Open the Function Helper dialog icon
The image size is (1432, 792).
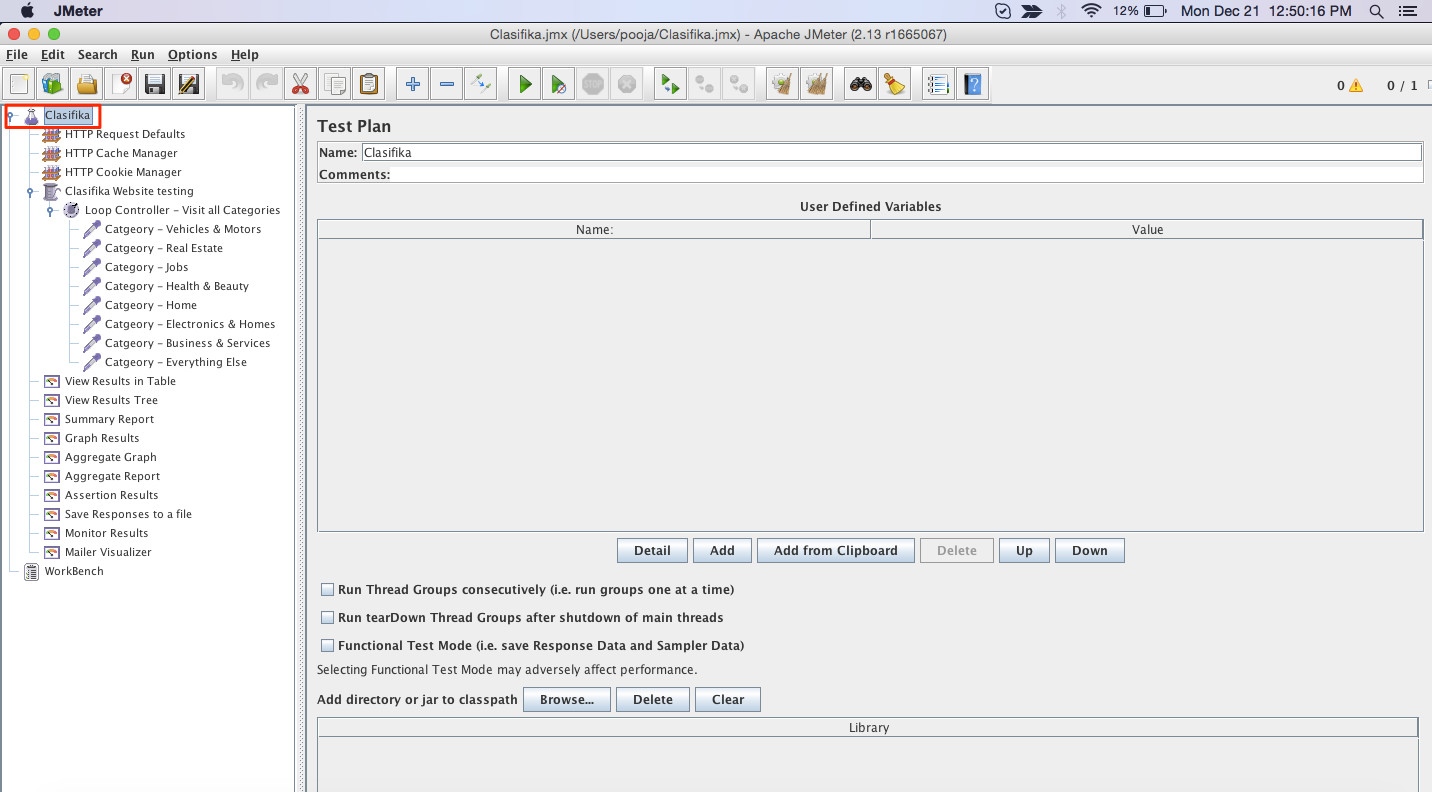click(x=937, y=84)
